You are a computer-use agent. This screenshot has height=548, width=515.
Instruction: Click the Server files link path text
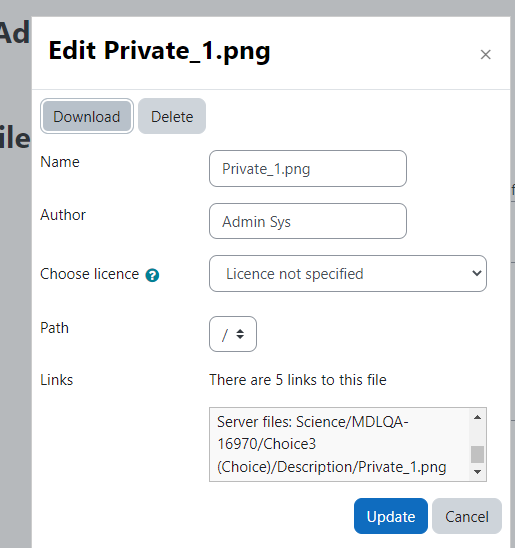point(332,444)
